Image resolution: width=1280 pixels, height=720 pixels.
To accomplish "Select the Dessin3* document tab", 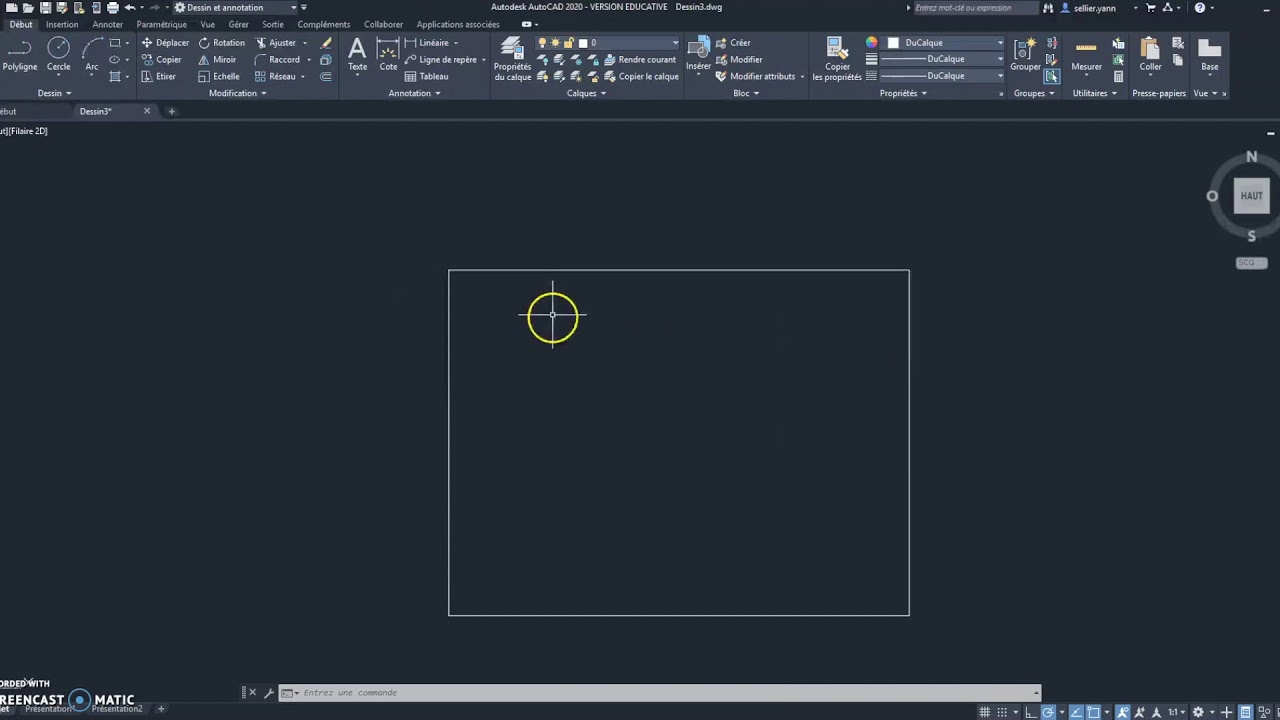I will [96, 111].
